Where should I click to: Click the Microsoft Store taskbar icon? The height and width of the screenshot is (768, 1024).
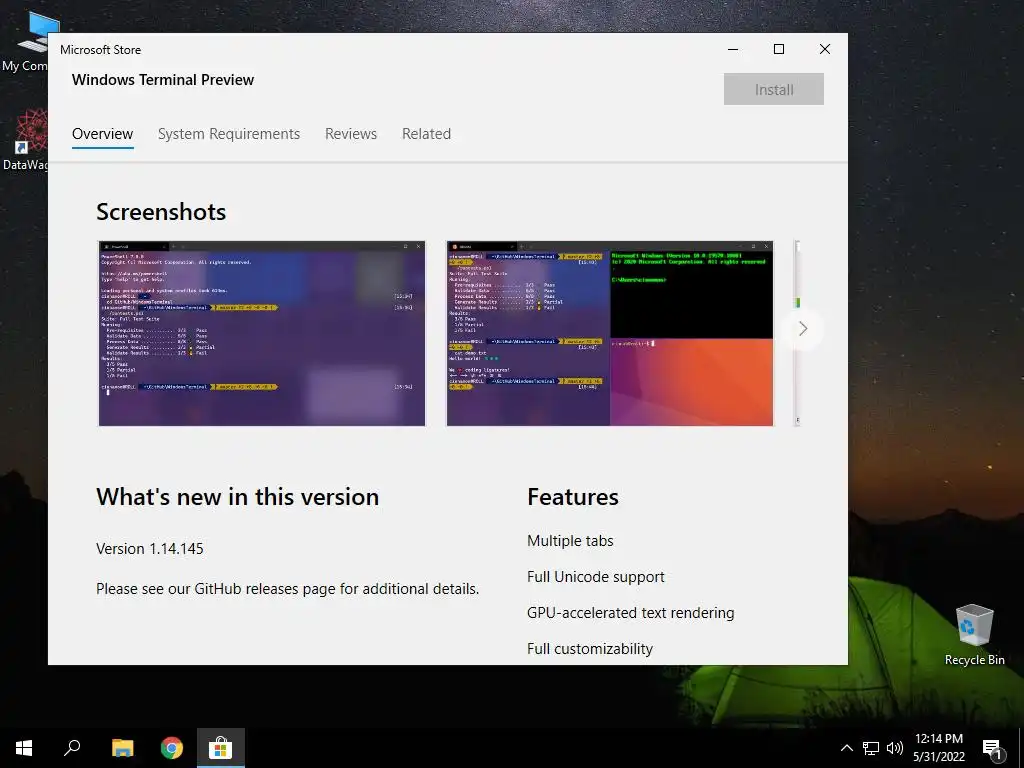point(221,748)
